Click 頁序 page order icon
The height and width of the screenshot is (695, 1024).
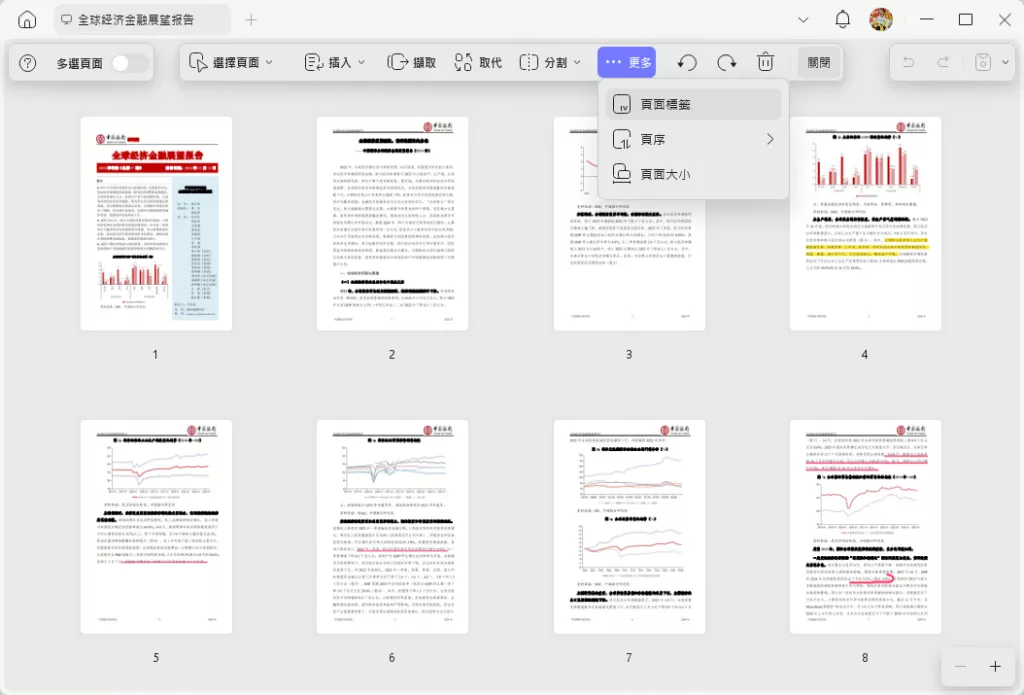(621, 139)
